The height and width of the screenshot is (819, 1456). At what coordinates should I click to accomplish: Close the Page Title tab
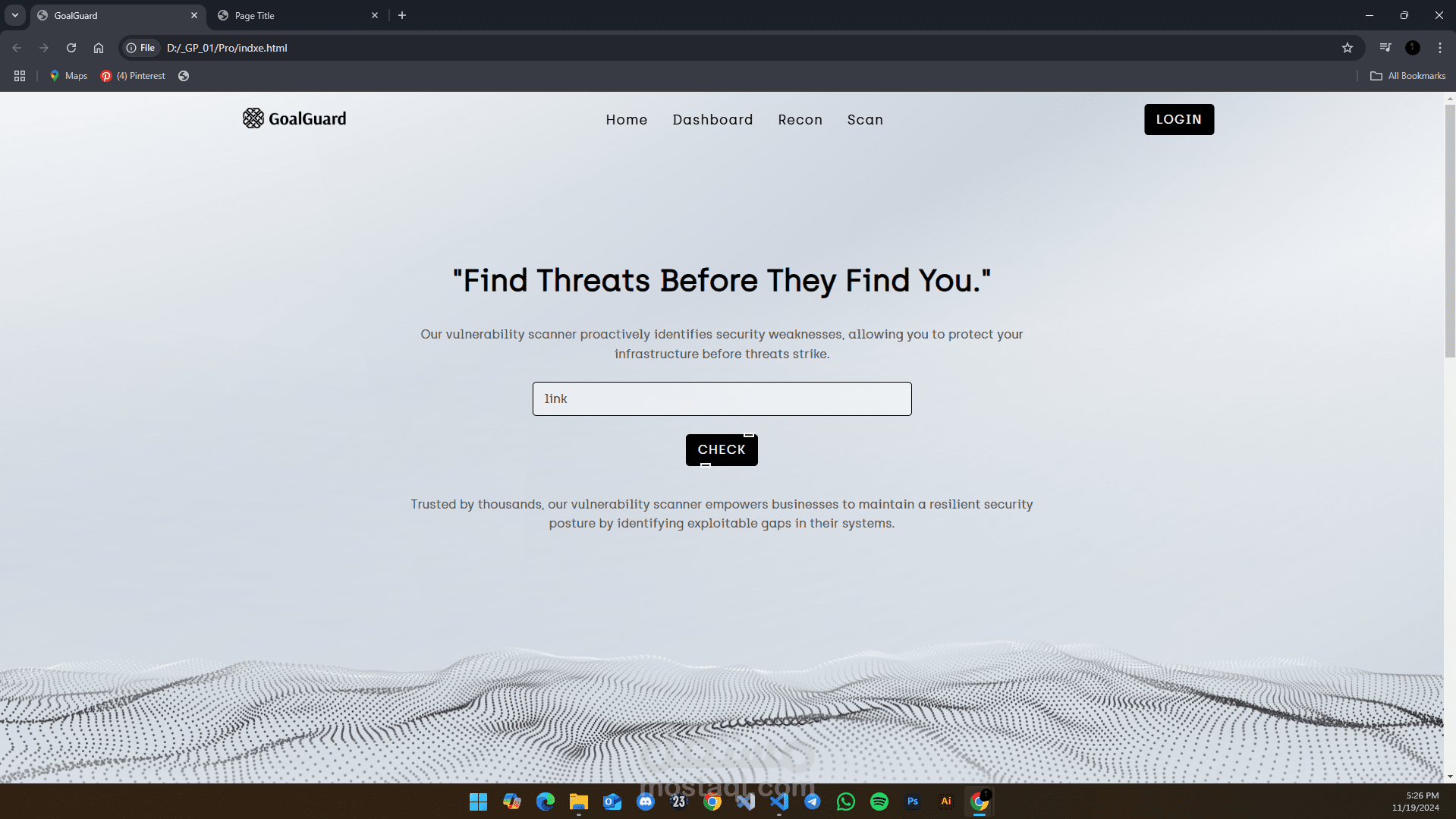pyautogui.click(x=375, y=15)
